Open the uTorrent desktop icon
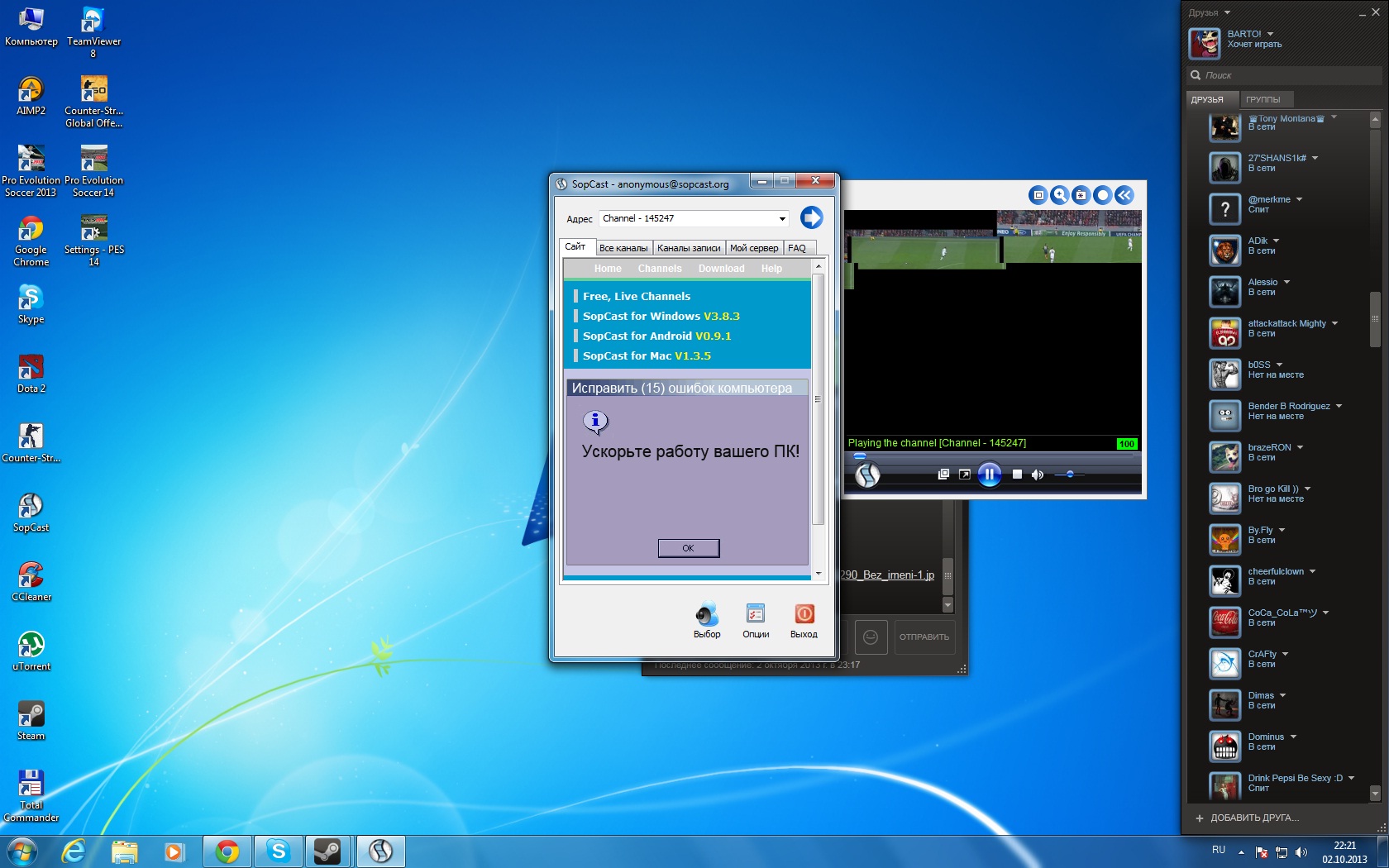 (31, 651)
